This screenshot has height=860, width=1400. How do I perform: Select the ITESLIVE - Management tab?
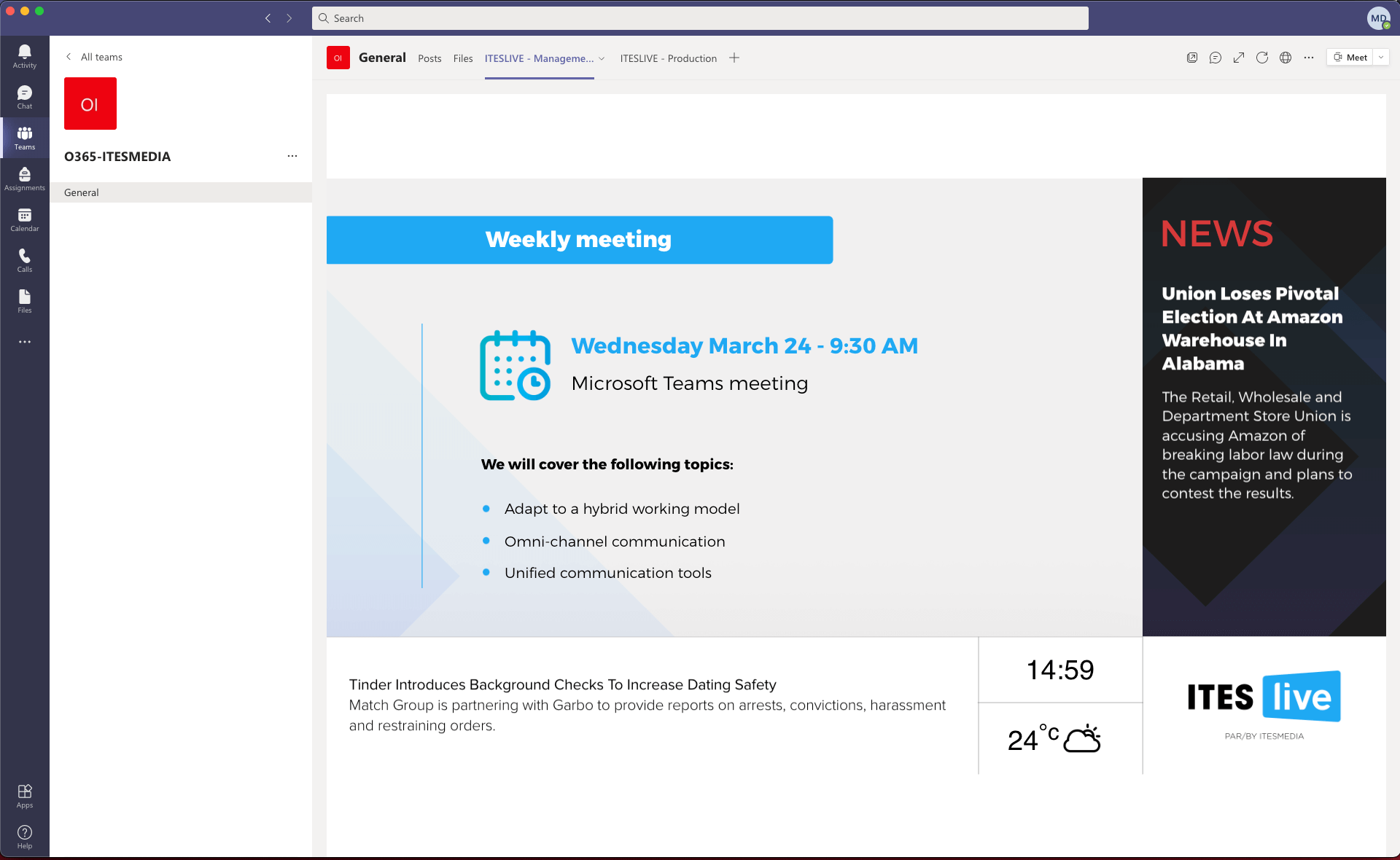point(539,58)
